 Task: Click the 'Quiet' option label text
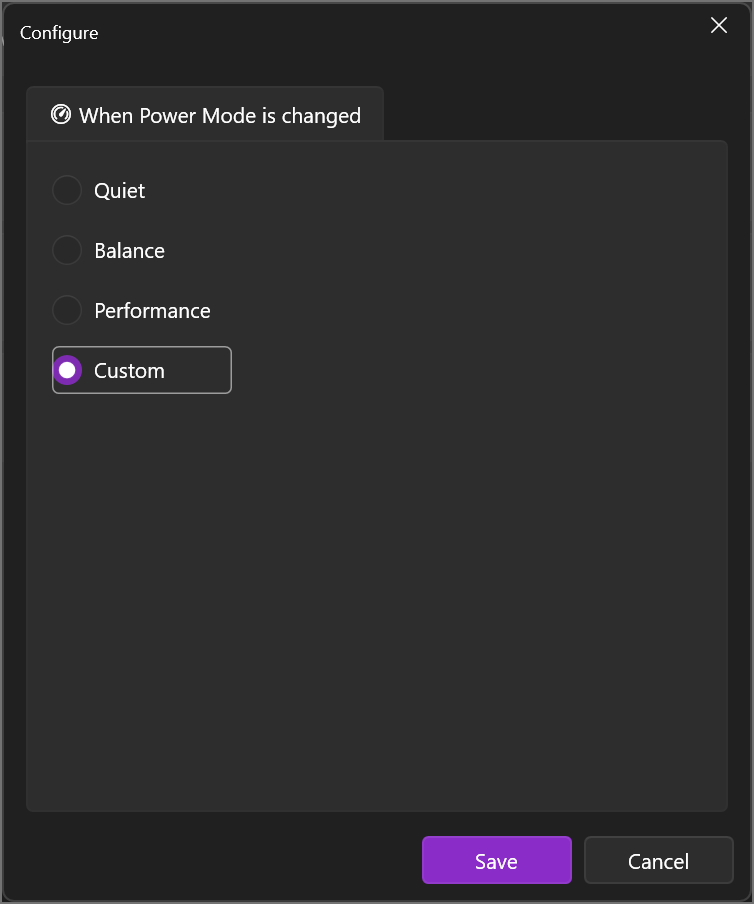tap(118, 190)
